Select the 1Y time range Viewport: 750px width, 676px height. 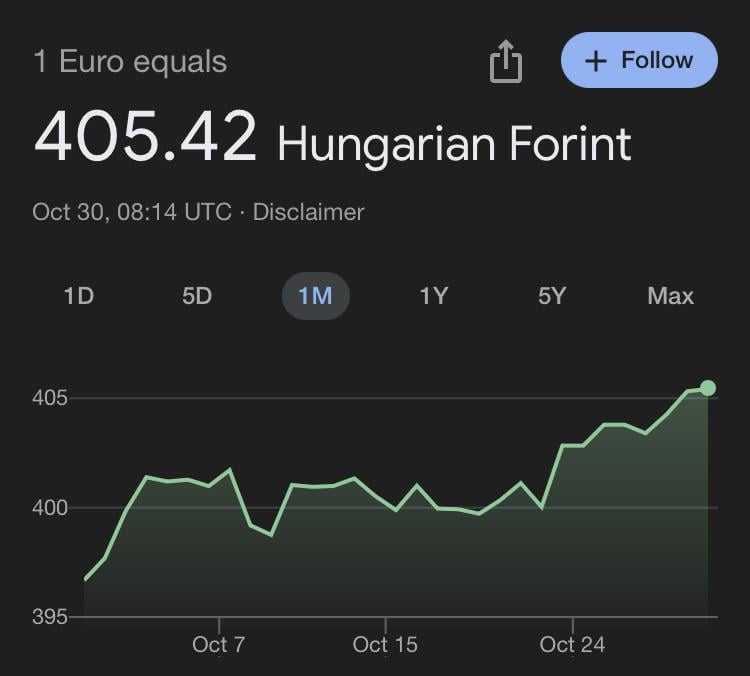point(434,296)
